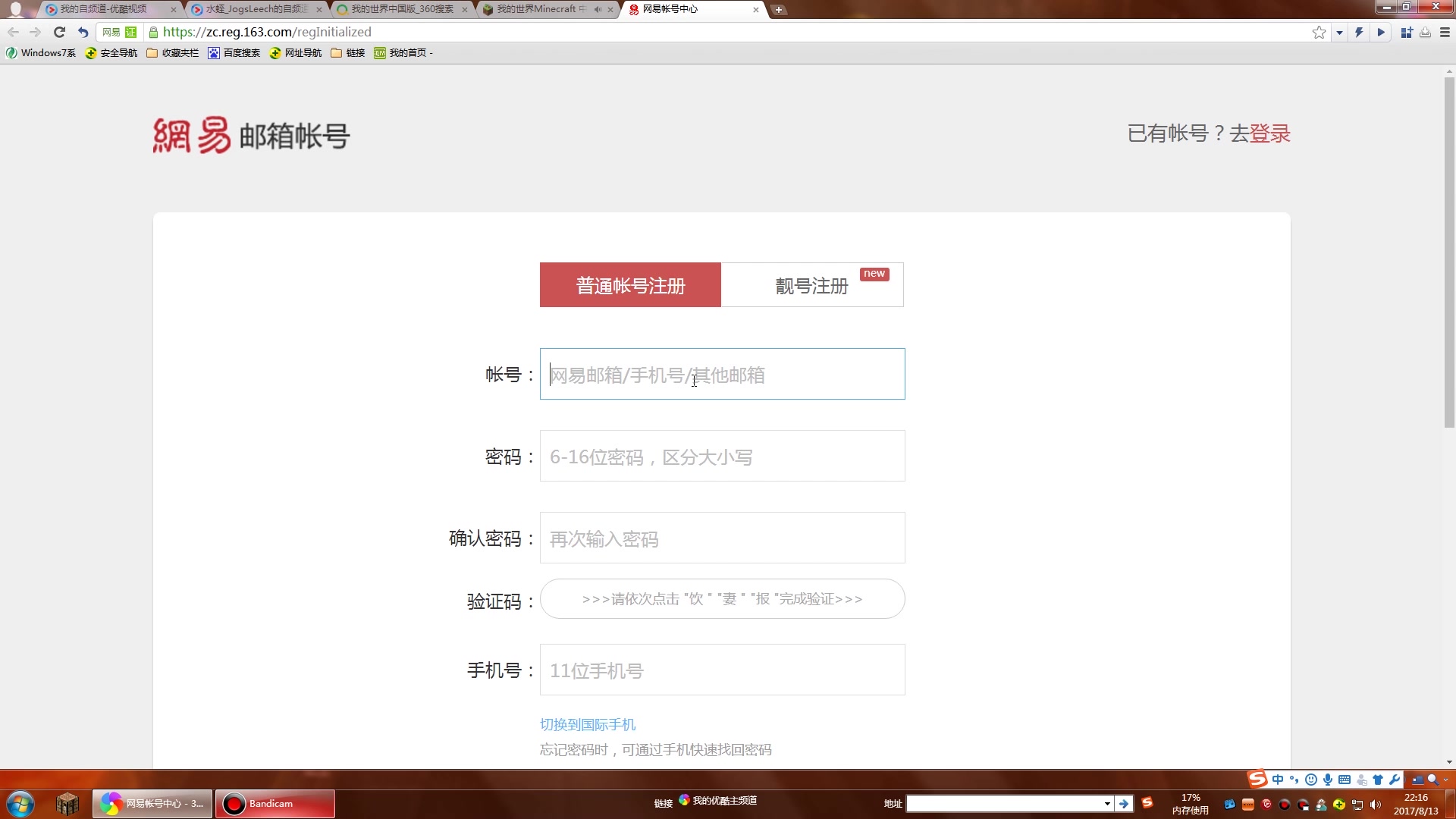Click the blue play triangle icon in address bar
This screenshot has height=819, width=1456.
[1381, 32]
